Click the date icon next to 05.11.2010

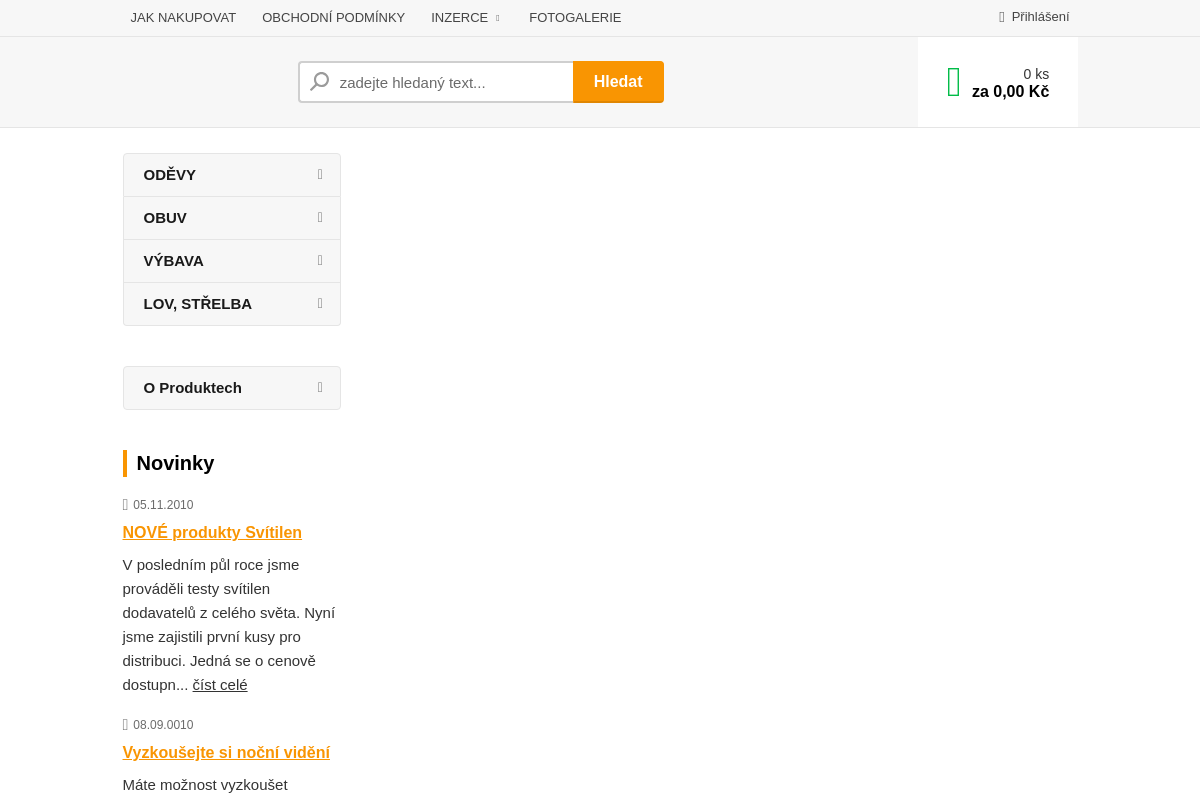coord(126,505)
